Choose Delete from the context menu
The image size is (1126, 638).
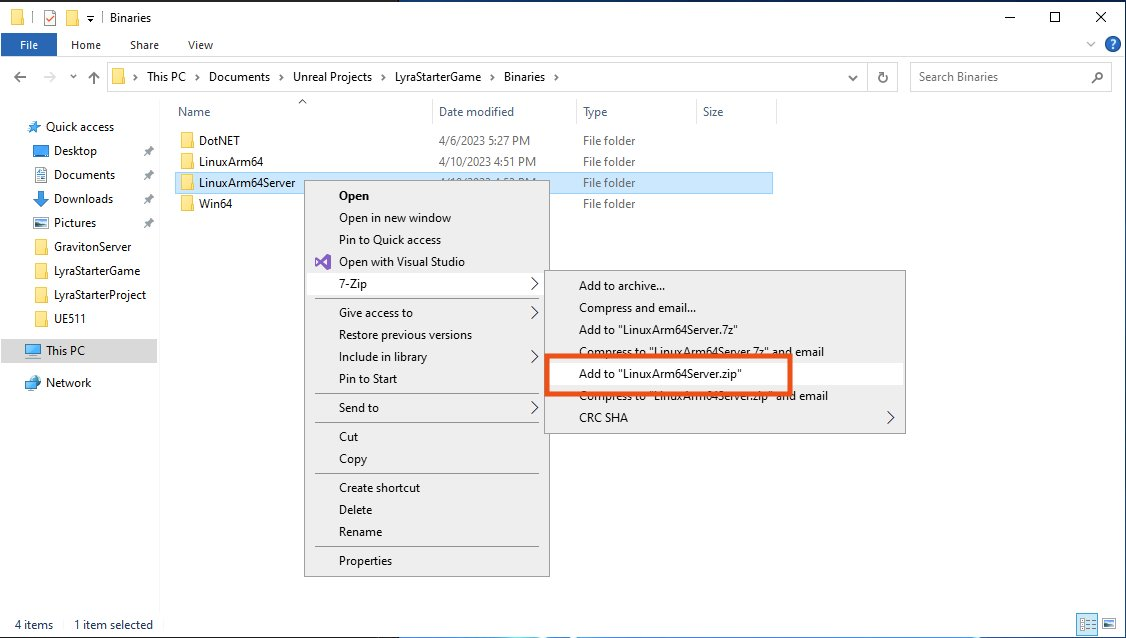(355, 509)
